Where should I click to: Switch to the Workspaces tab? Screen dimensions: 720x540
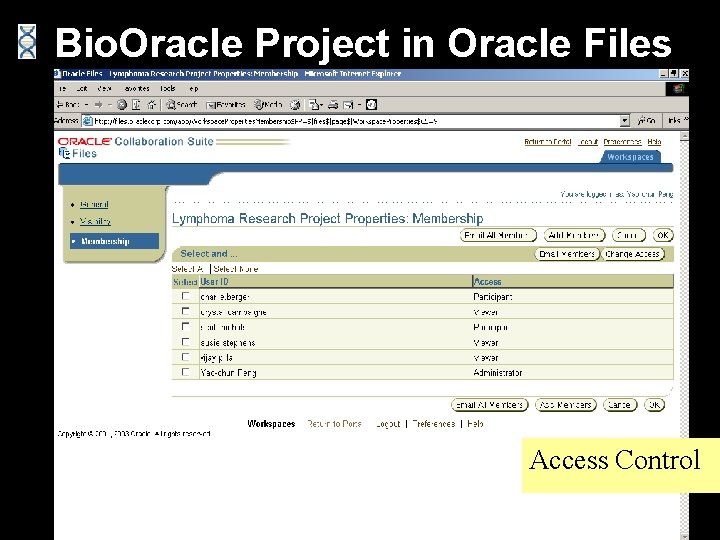tap(630, 157)
